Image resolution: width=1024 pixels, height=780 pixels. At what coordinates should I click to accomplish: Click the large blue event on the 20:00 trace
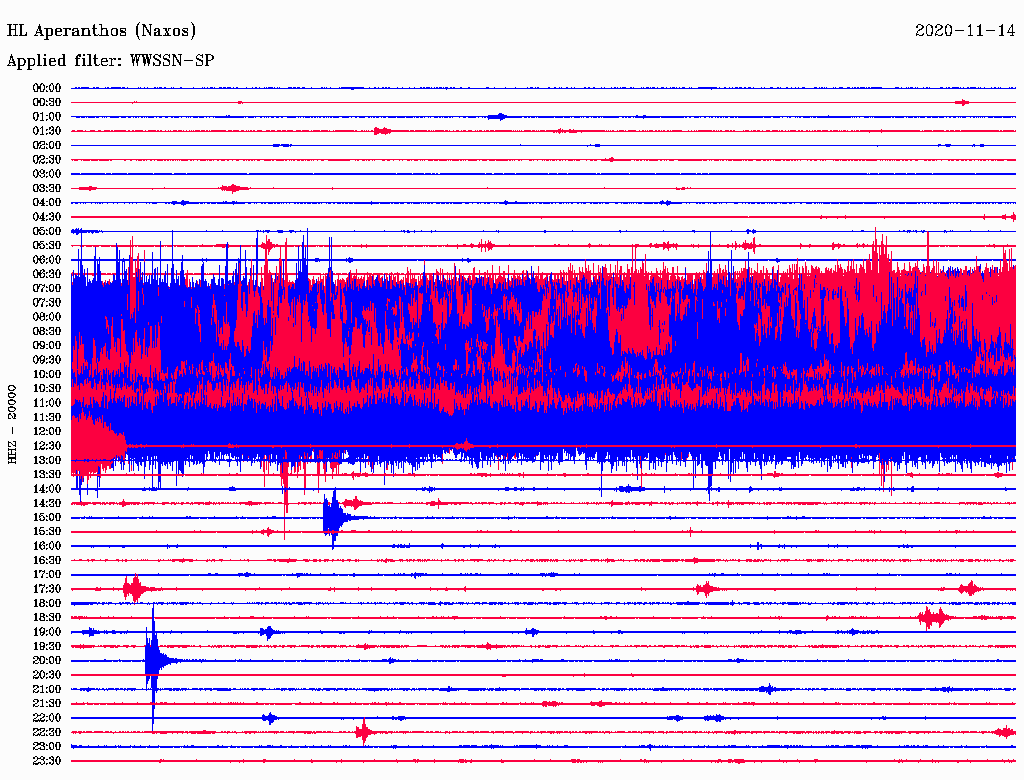coord(157,661)
